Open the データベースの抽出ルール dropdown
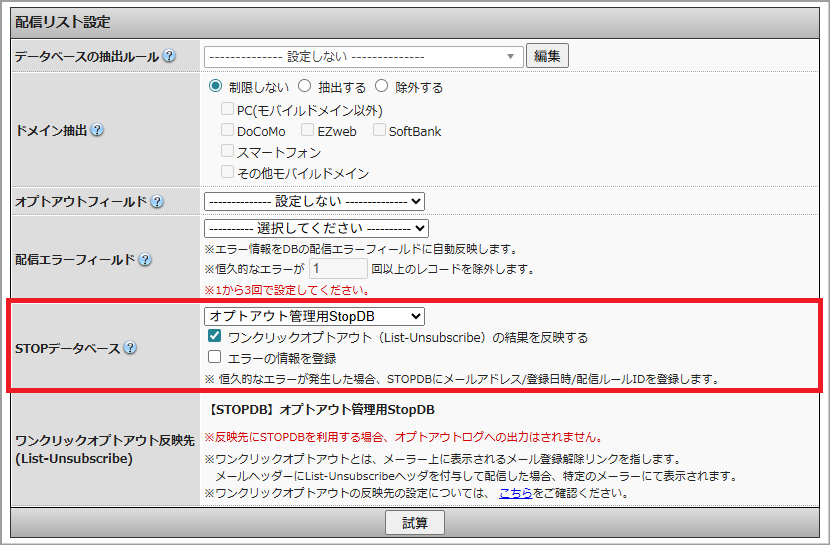Screen dimensions: 830x545 click(363, 57)
